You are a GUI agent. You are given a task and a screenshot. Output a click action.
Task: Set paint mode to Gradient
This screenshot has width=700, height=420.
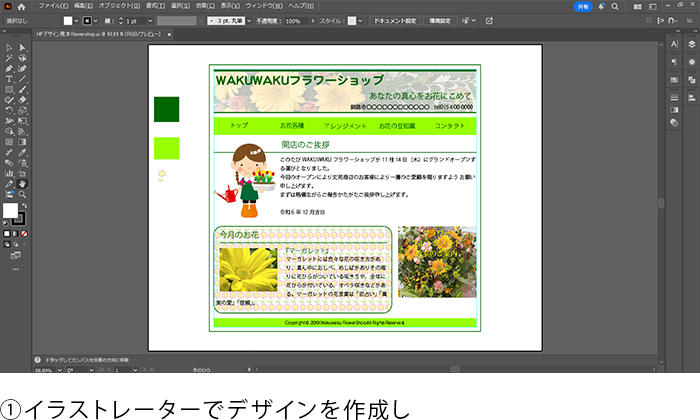(16, 233)
